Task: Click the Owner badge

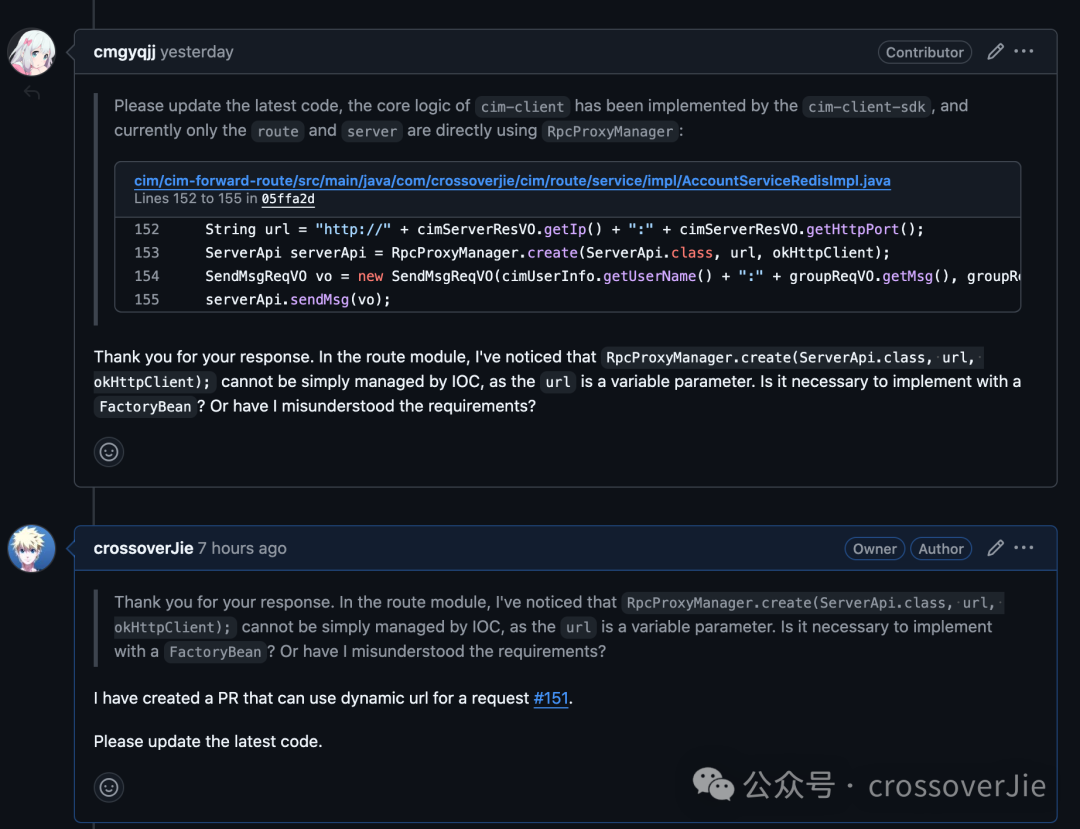Action: 875,549
